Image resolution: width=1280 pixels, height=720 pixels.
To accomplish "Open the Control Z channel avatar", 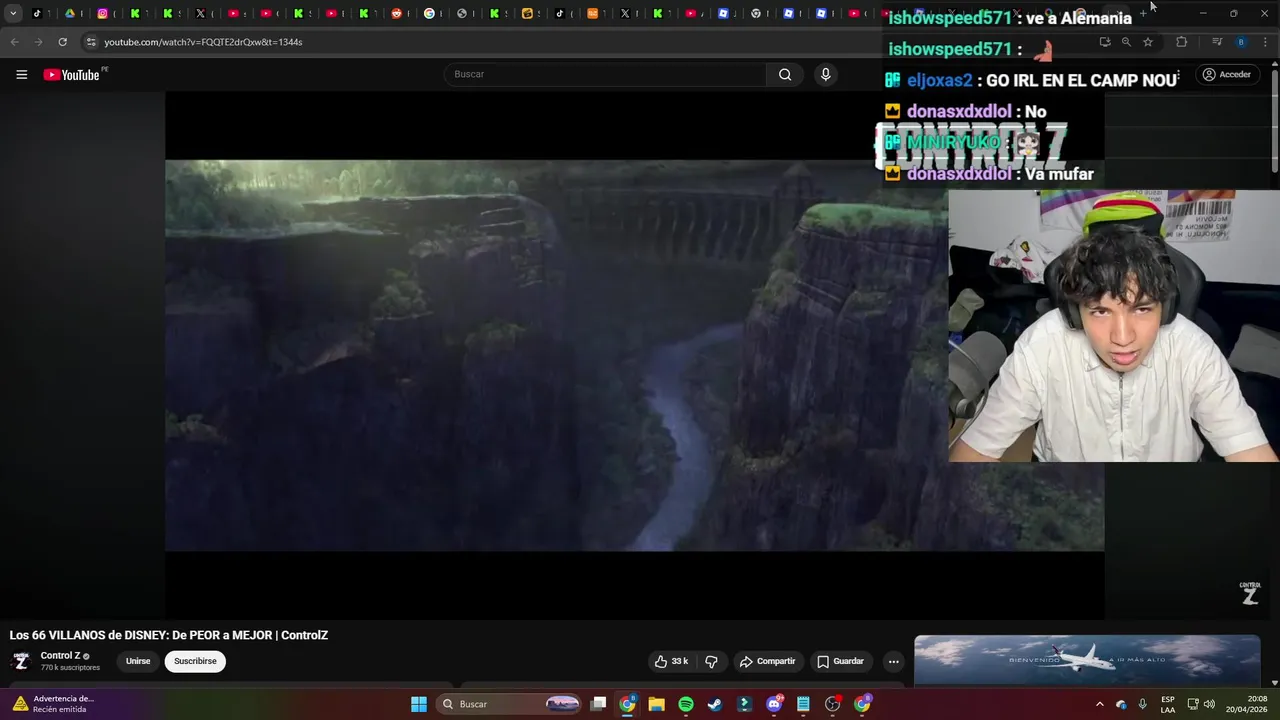I will [20, 661].
